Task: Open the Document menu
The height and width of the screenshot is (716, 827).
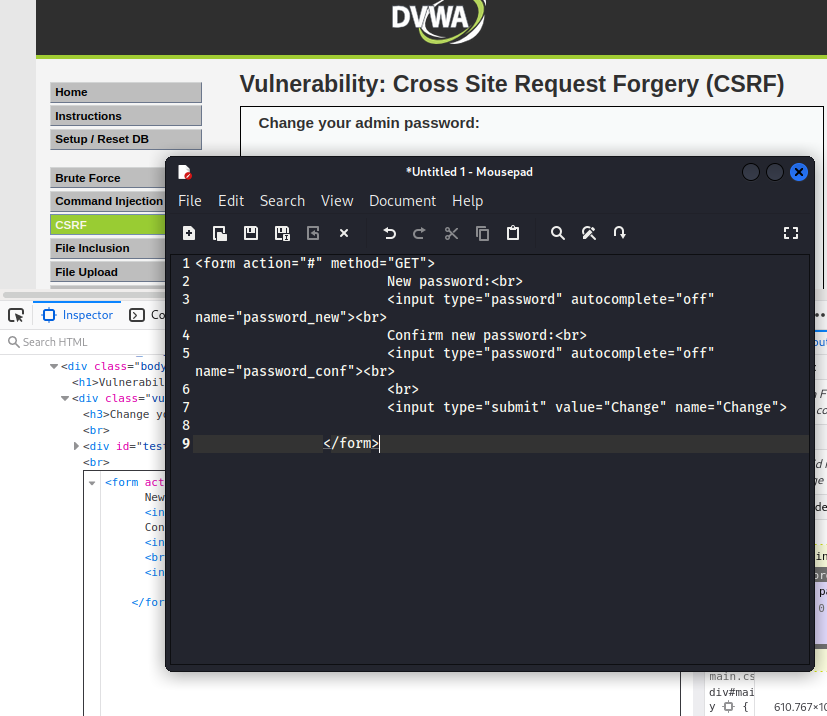Action: coord(402,200)
